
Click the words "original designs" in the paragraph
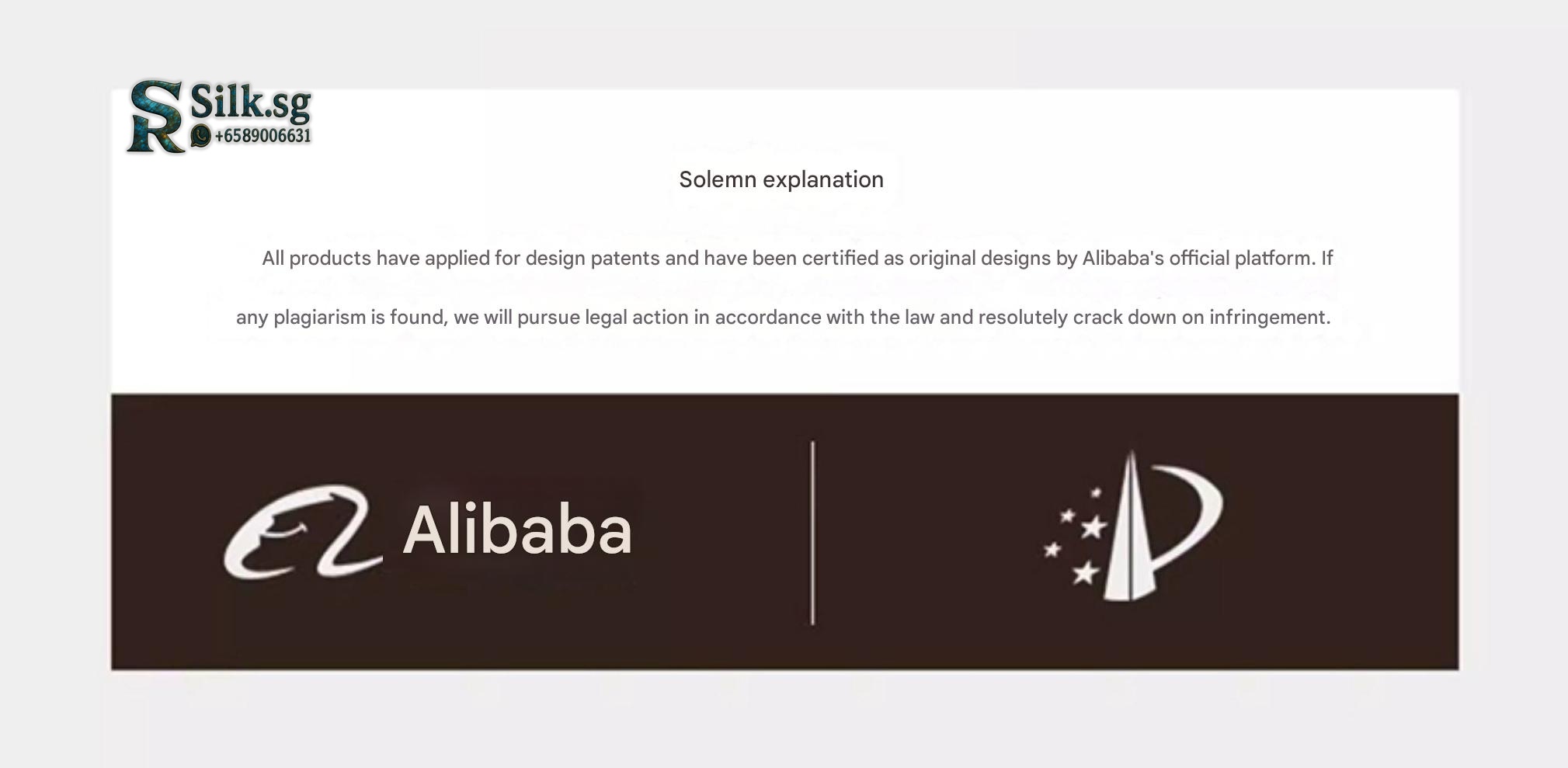979,258
